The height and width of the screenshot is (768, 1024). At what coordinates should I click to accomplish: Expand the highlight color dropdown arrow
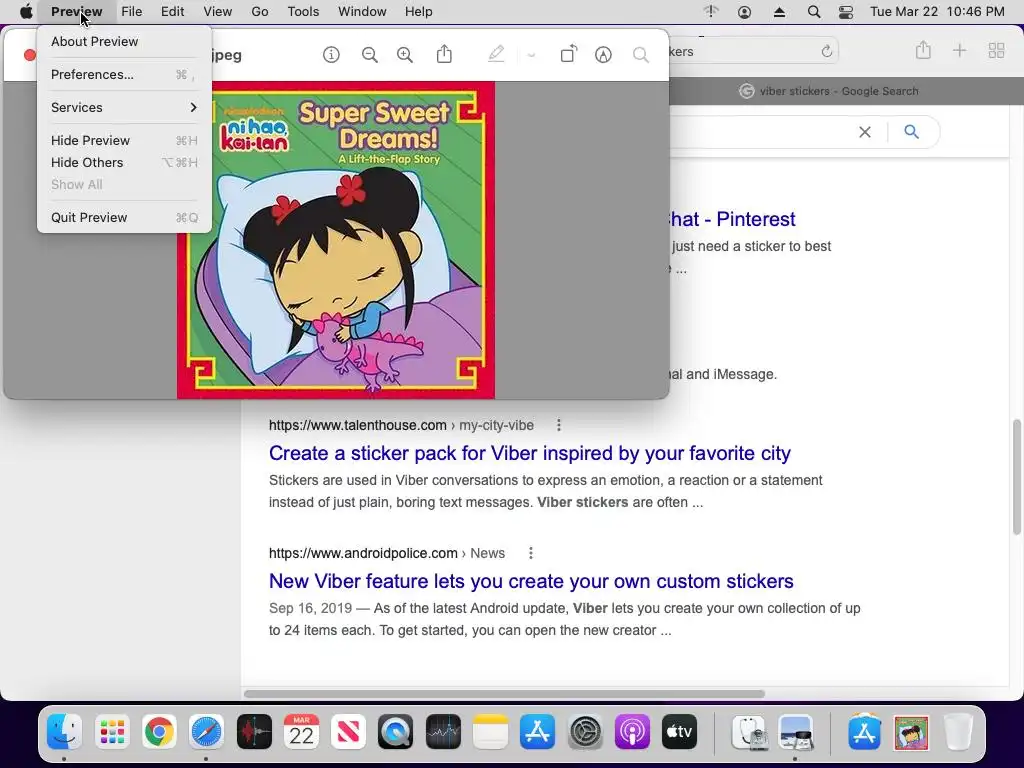531,56
